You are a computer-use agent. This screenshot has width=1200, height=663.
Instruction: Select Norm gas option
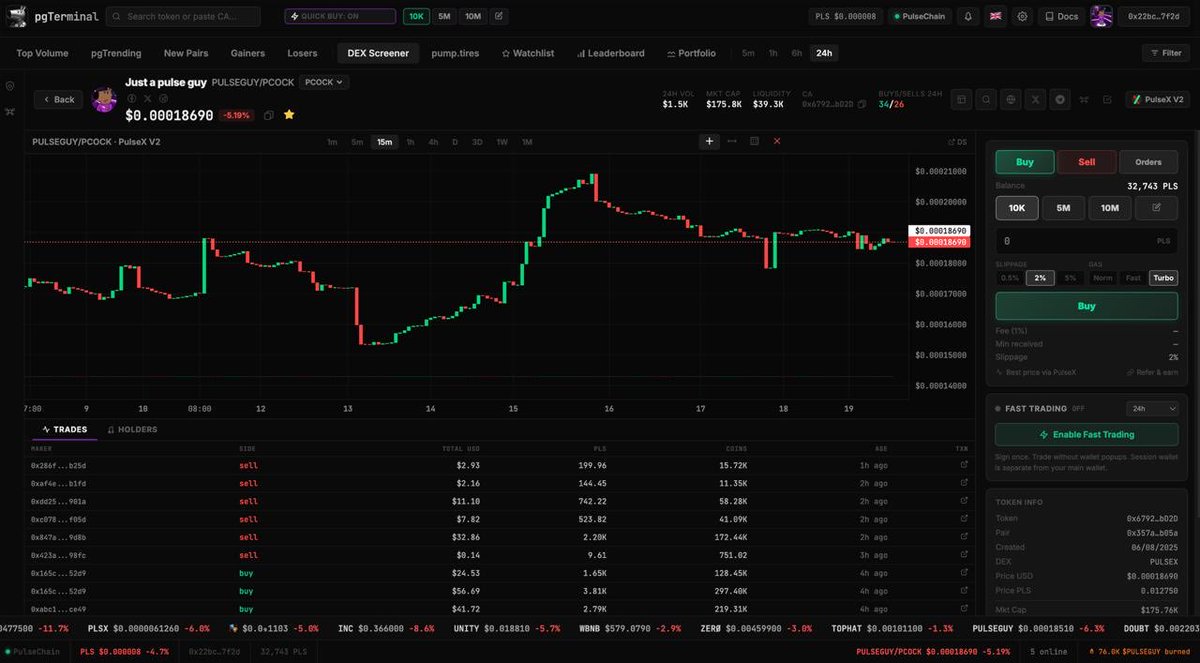click(1103, 278)
